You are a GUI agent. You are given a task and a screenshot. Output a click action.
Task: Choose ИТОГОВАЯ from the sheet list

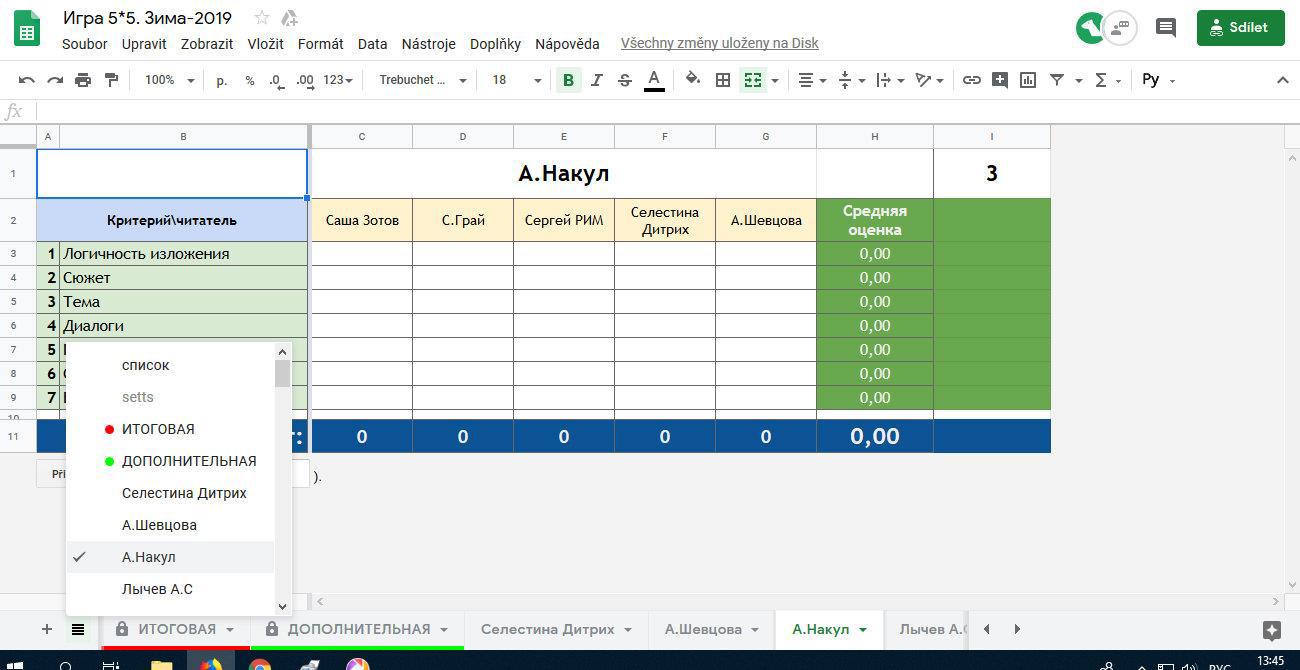(158, 429)
